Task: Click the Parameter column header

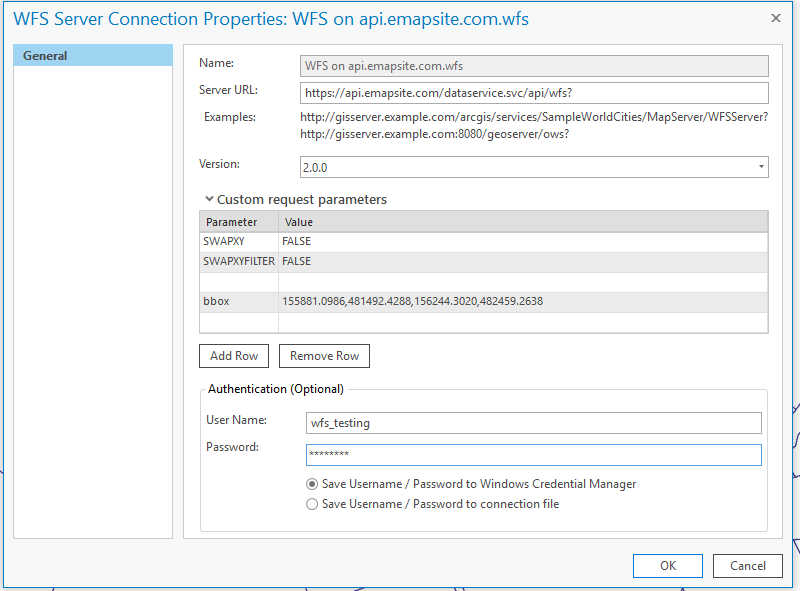Action: tap(238, 222)
